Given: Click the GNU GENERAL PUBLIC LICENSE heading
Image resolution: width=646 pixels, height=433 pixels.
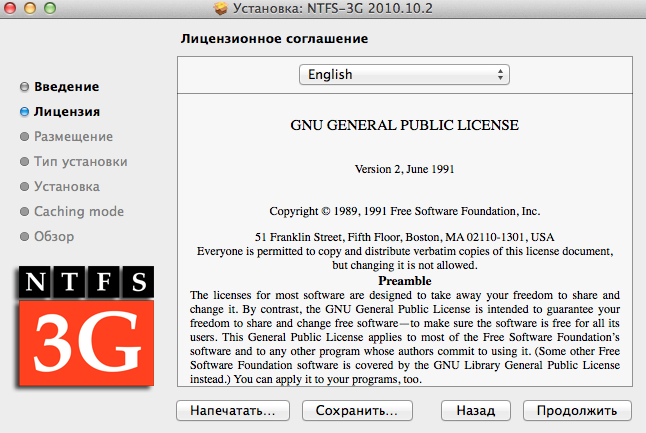Looking at the screenshot, I should point(405,125).
